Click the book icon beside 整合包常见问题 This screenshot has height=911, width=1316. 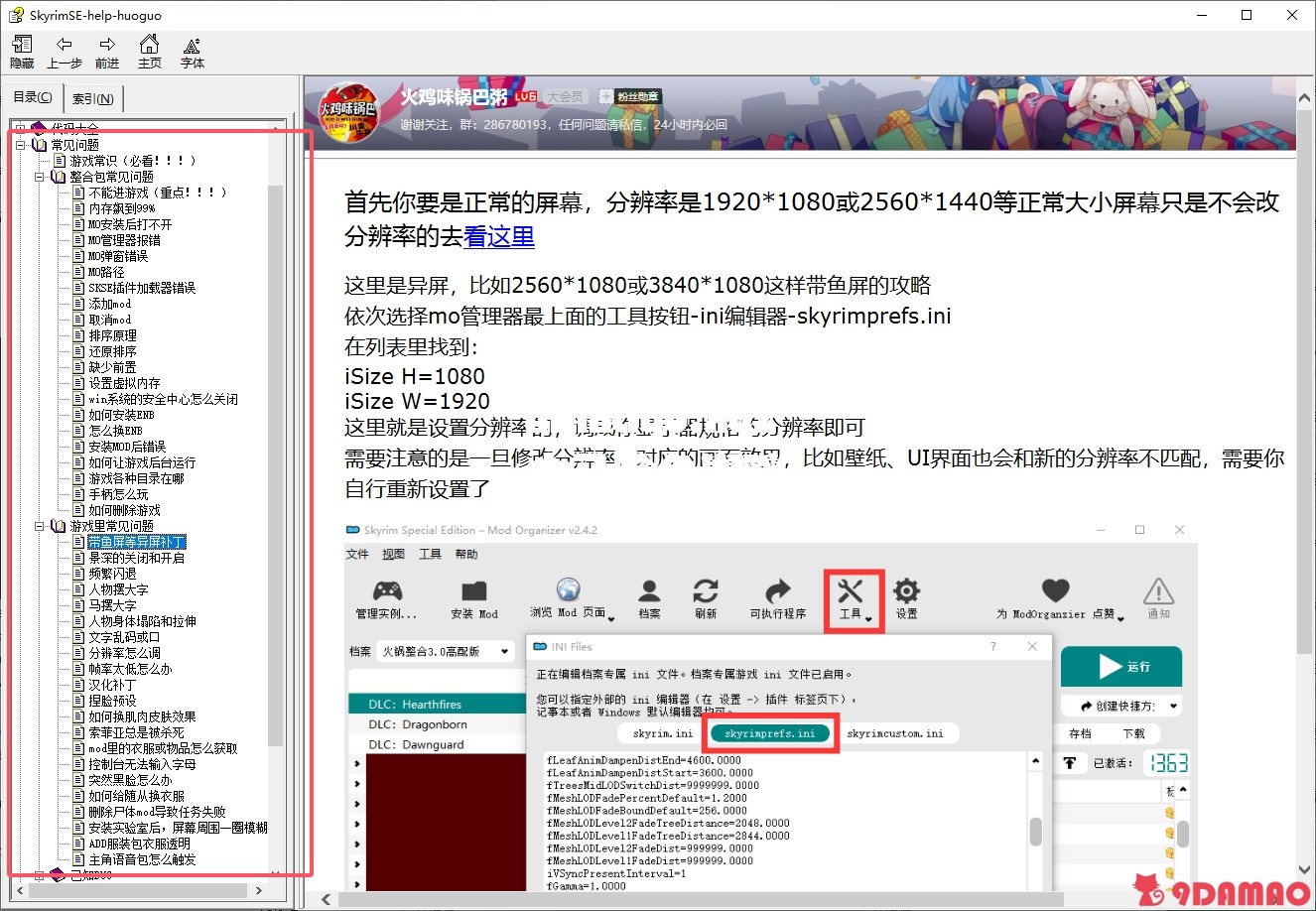coord(59,177)
